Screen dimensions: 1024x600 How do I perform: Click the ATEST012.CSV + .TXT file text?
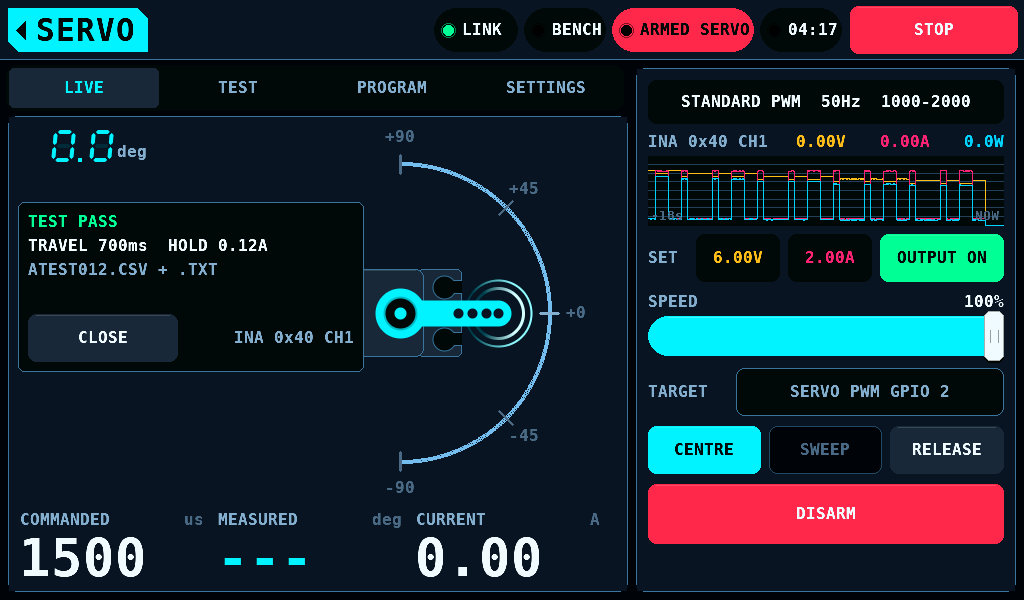coord(123,270)
